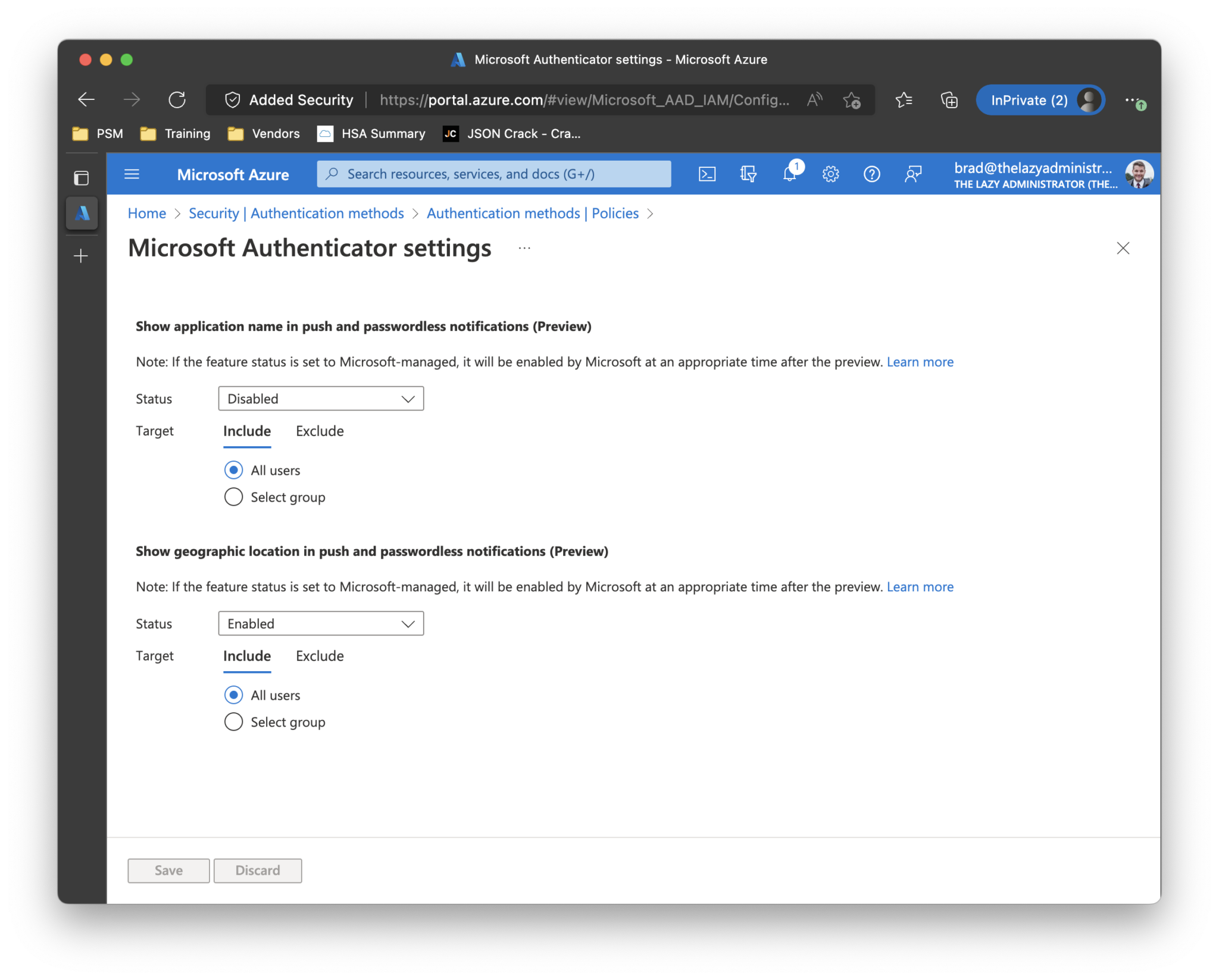Go to Security | Authentication methods breadcrumb
1219x980 pixels.
296,213
